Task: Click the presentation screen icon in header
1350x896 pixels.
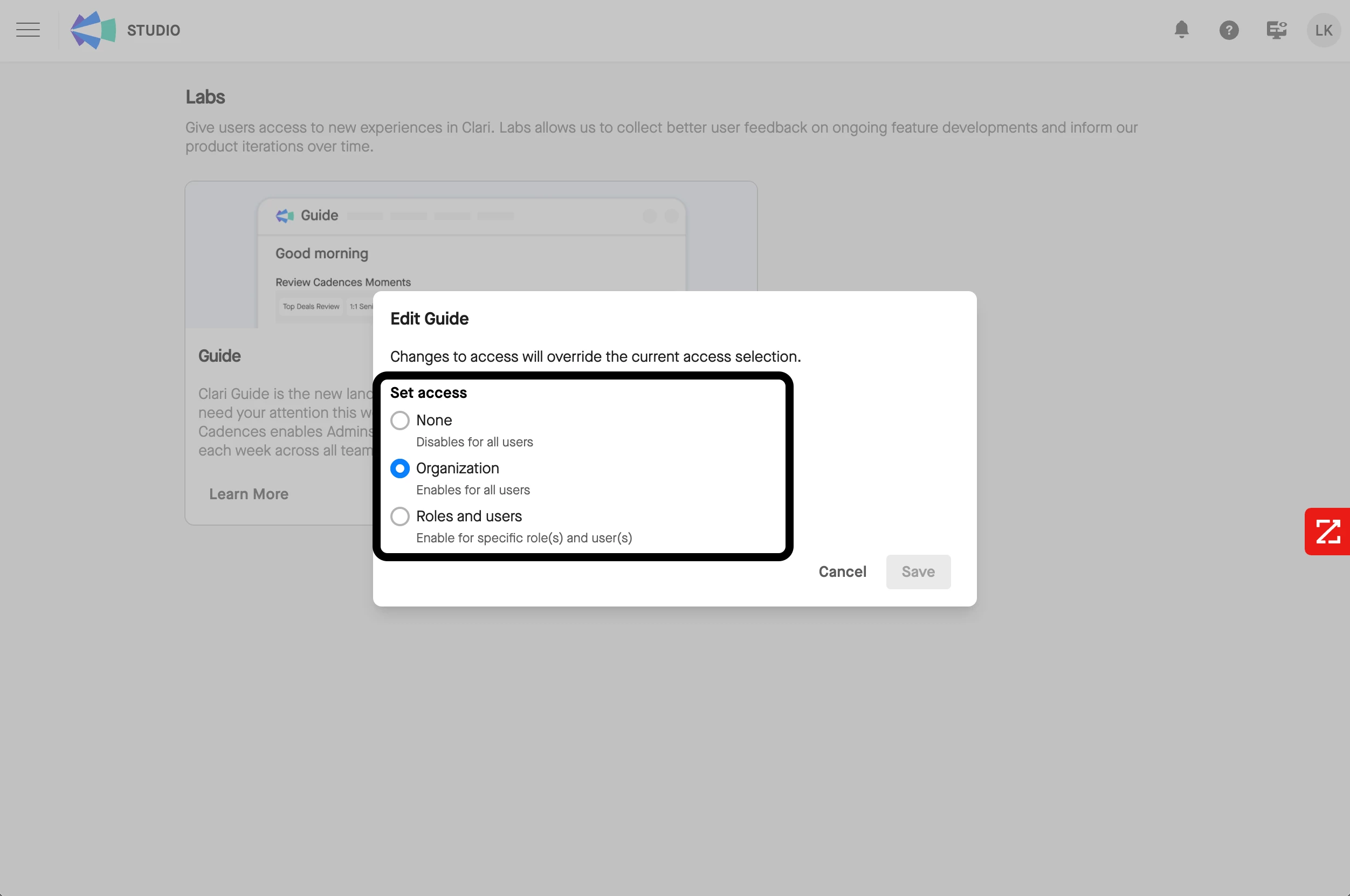Action: click(x=1276, y=30)
